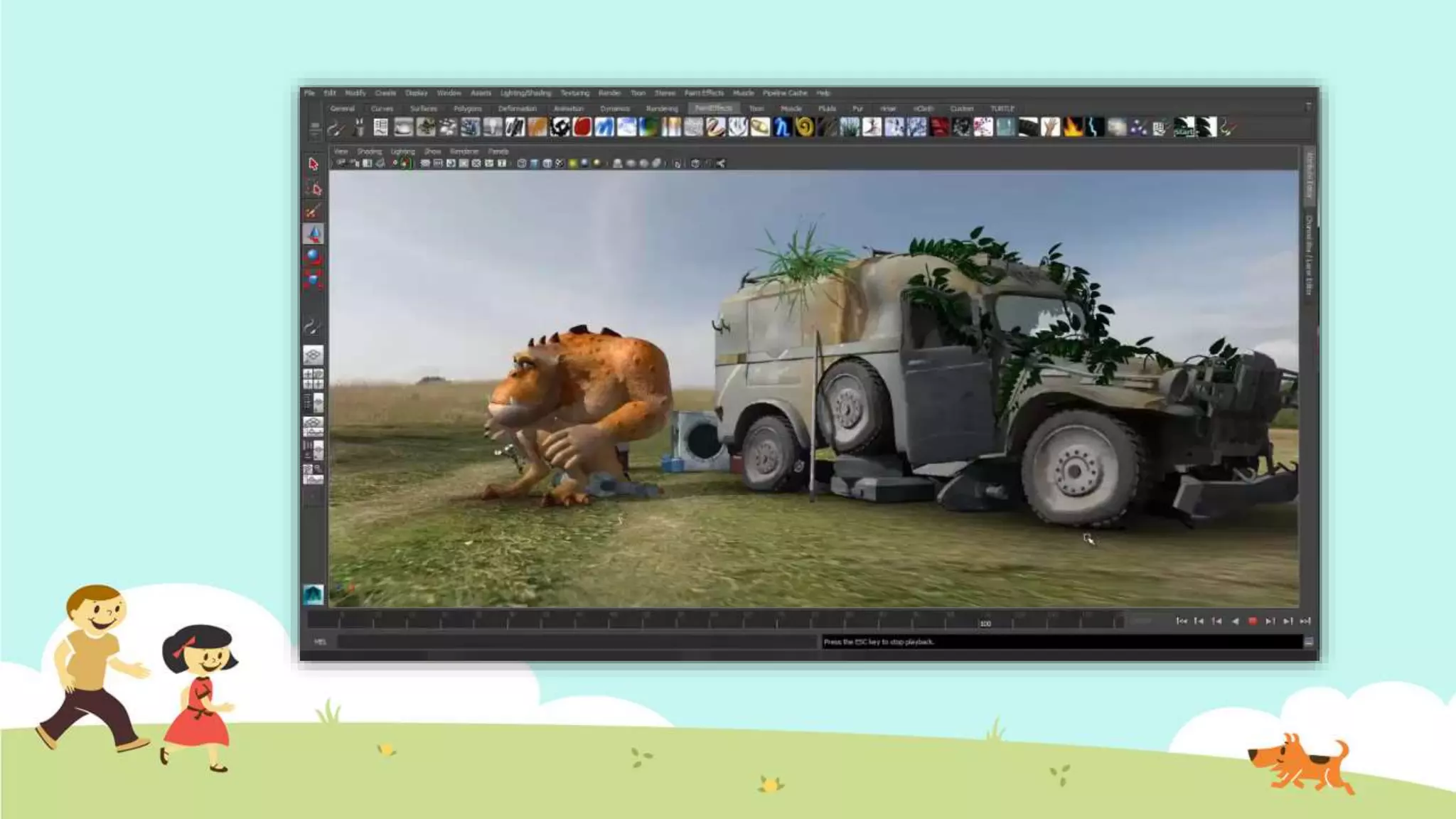
Task: Switch to the Rendering shelf tab
Action: 661,109
